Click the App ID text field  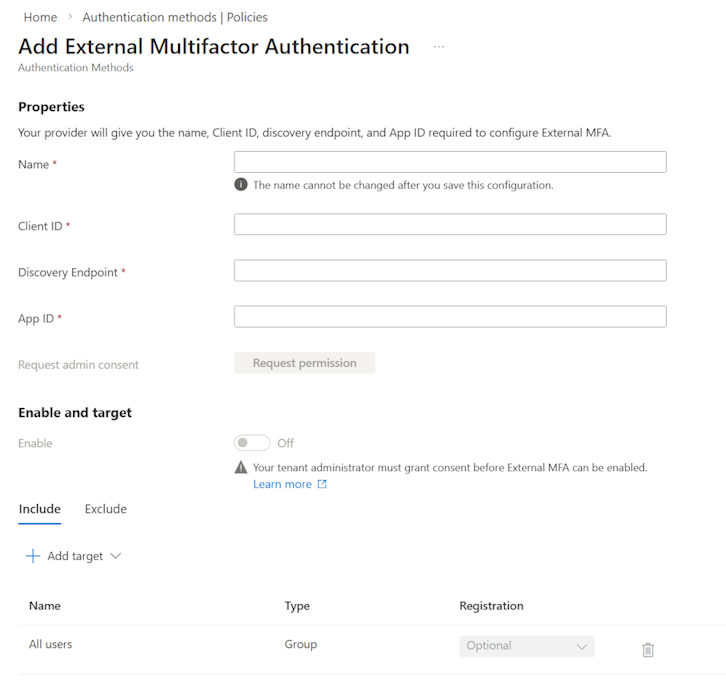click(x=450, y=317)
